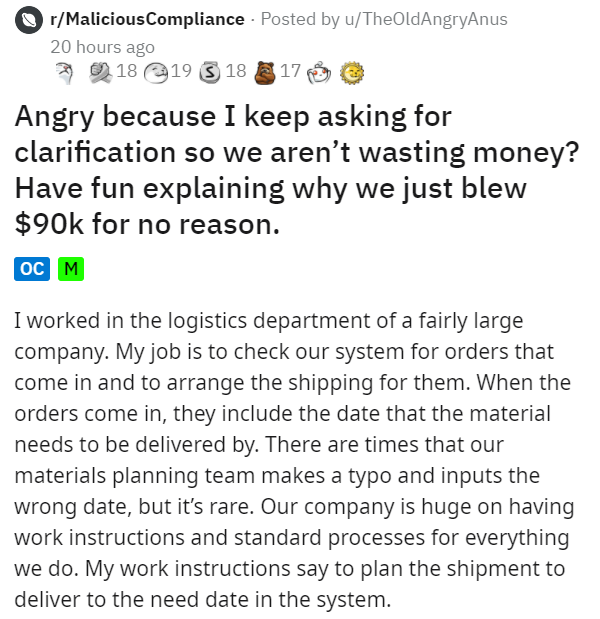
Task: Click the MaliciousCompliance subreddit avatar icon
Action: click(30, 18)
